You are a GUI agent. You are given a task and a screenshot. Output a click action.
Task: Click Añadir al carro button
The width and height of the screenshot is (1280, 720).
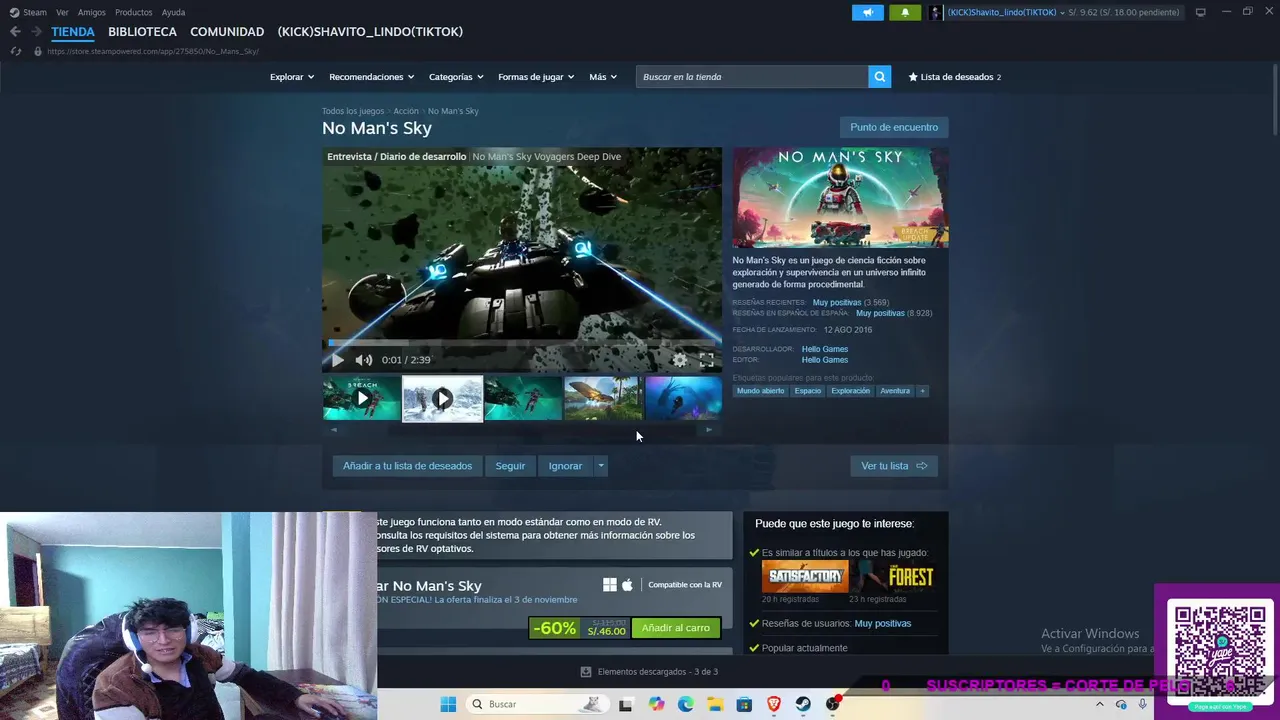click(x=675, y=628)
